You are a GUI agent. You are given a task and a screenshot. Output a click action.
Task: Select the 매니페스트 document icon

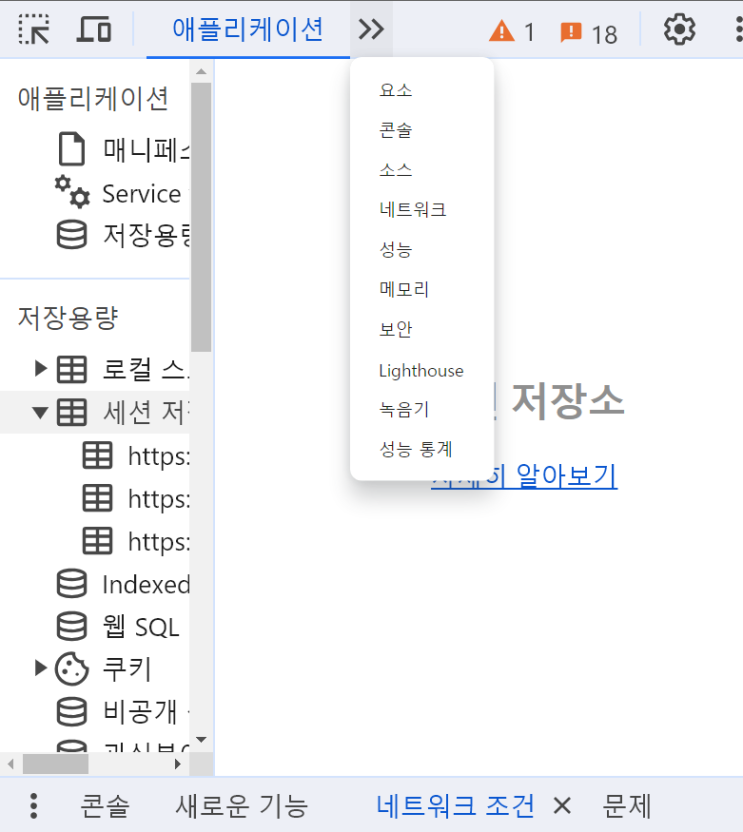[x=72, y=149]
